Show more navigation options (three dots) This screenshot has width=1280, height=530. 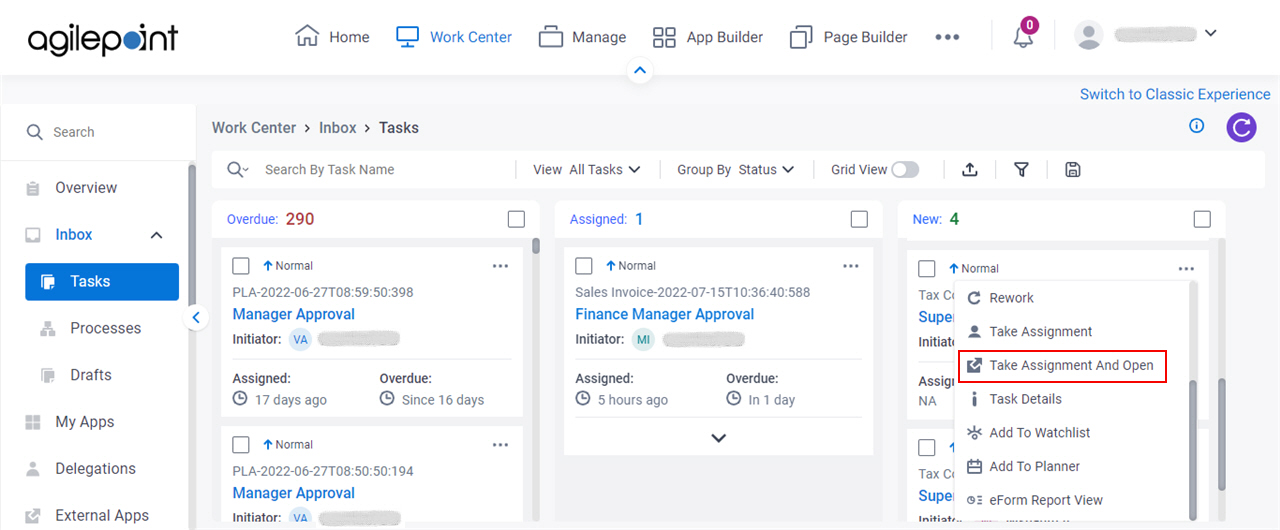[x=947, y=37]
